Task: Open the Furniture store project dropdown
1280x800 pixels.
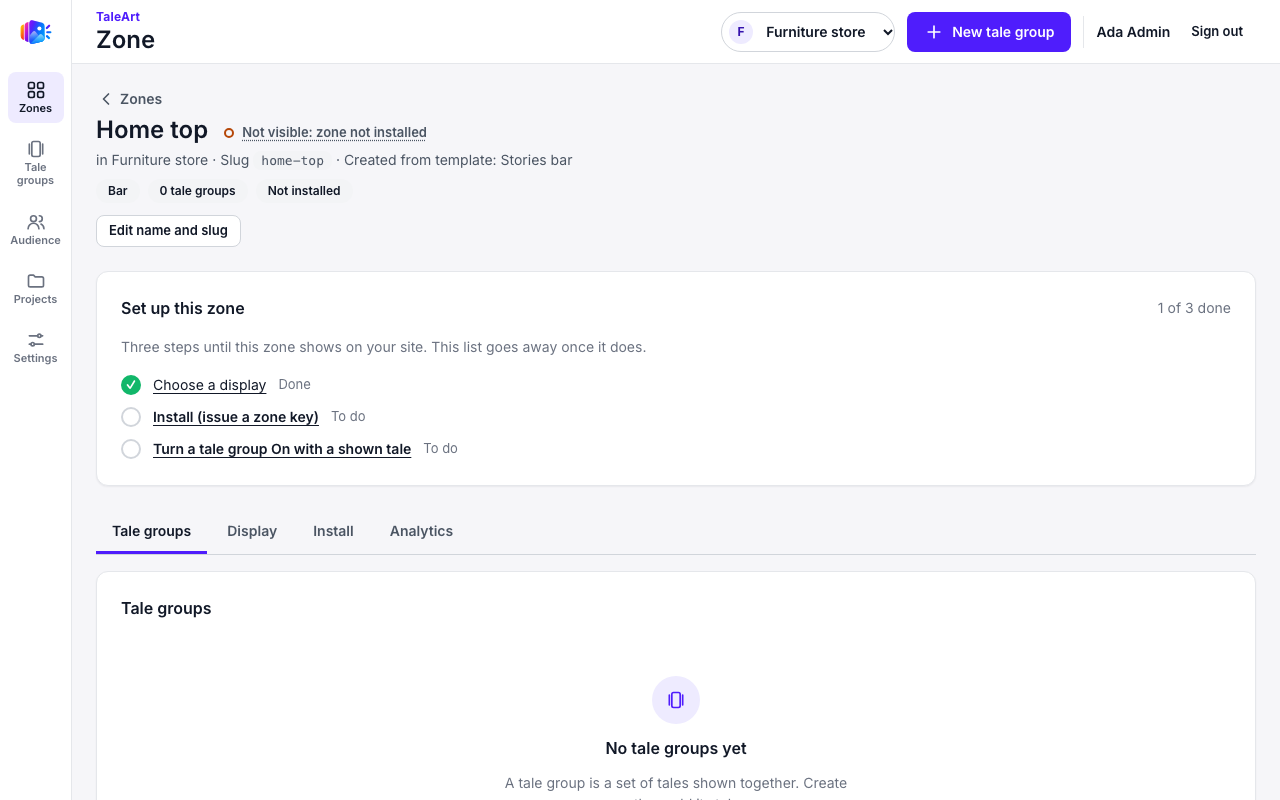Action: pos(808,32)
